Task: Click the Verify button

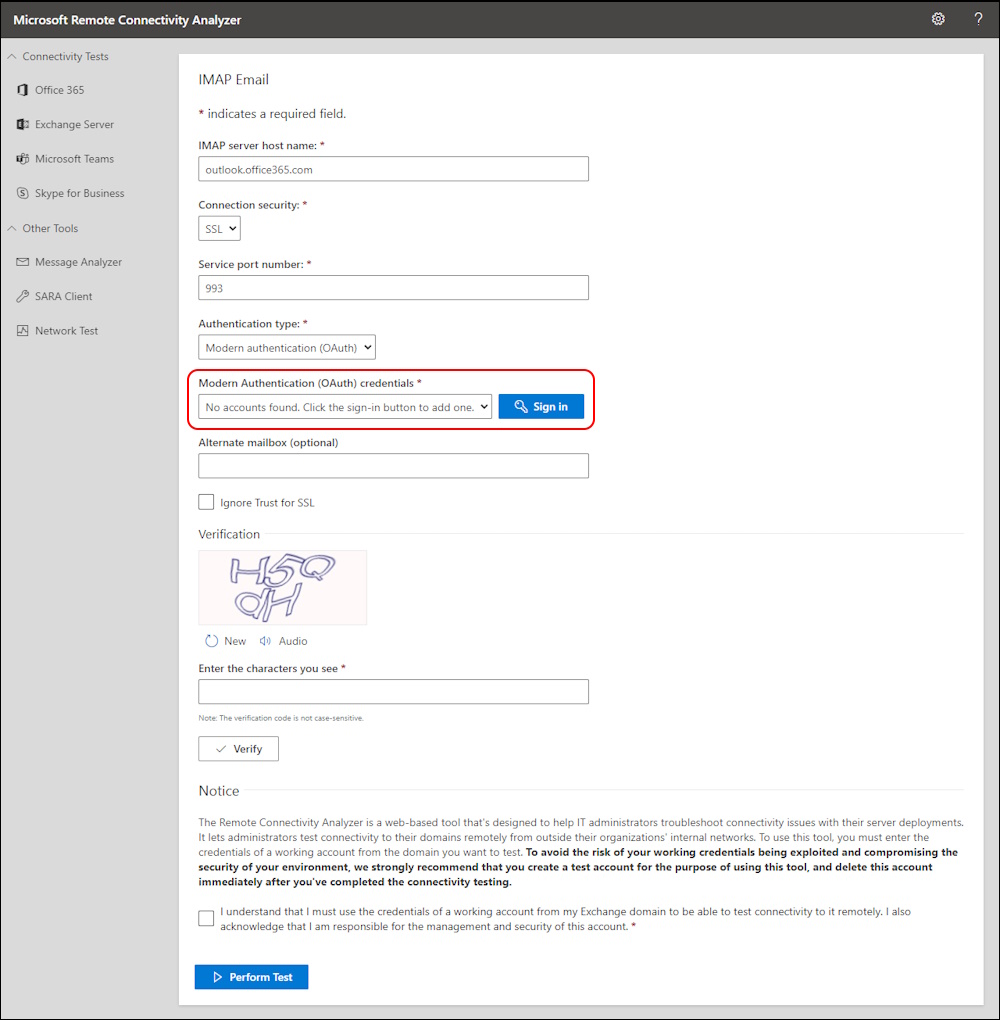Action: coord(239,749)
